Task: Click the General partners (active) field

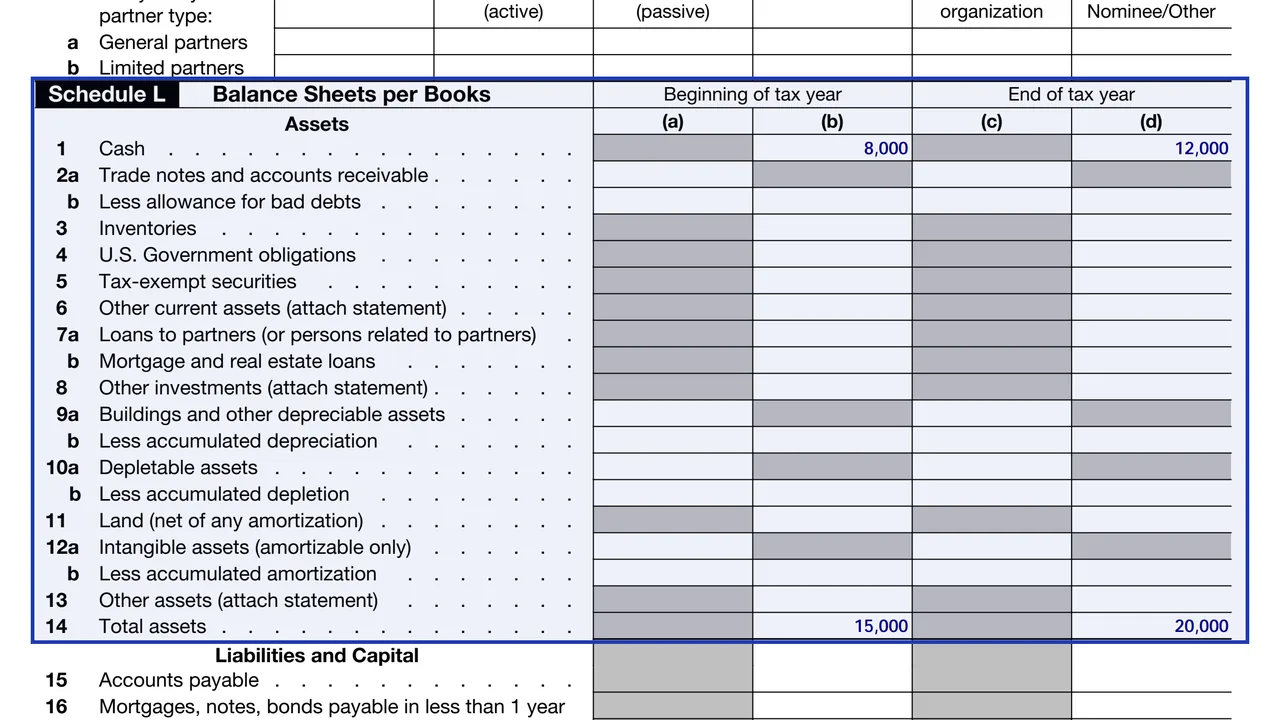Action: 513,42
